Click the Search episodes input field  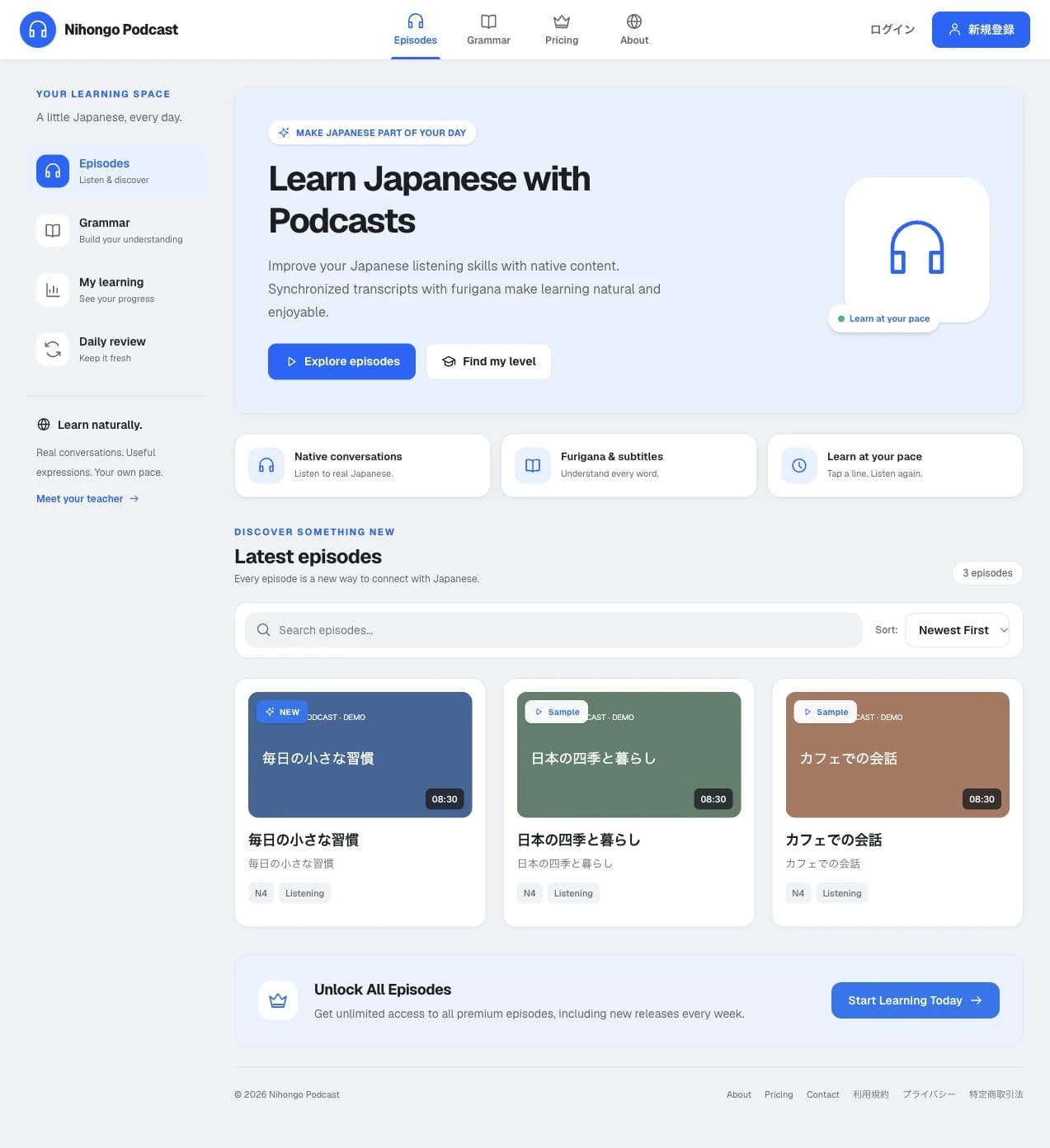(553, 630)
